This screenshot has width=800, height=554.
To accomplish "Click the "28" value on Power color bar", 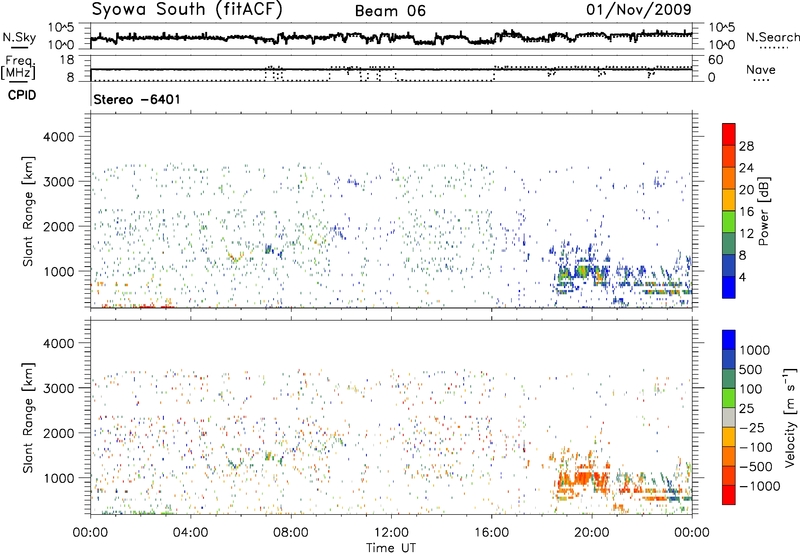I will coord(746,146).
